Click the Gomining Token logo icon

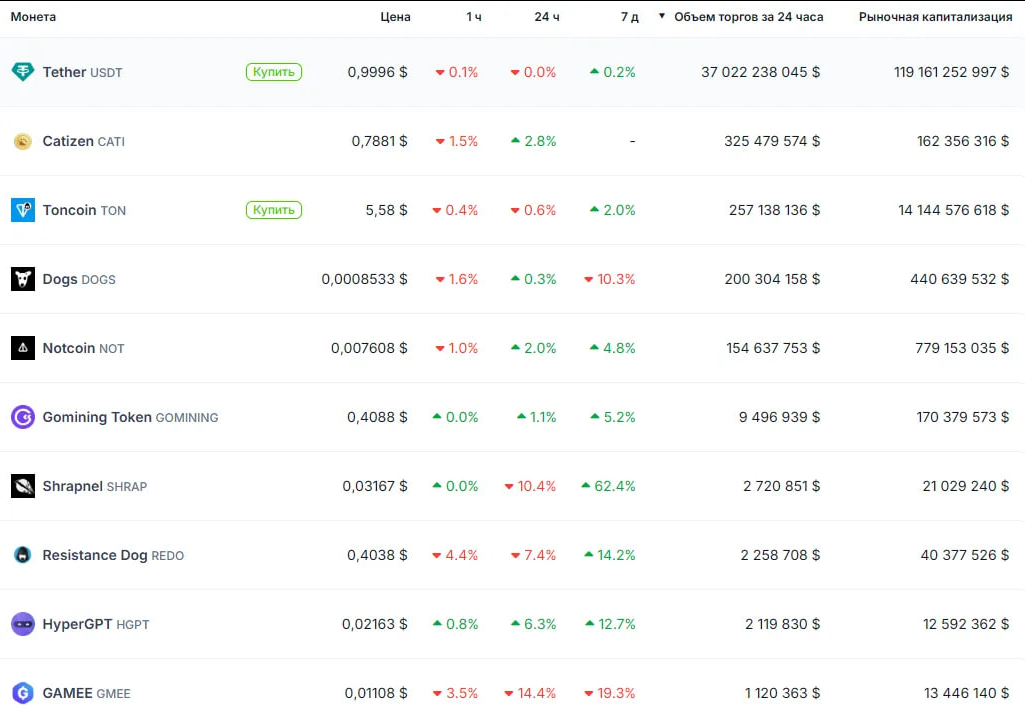[x=23, y=417]
